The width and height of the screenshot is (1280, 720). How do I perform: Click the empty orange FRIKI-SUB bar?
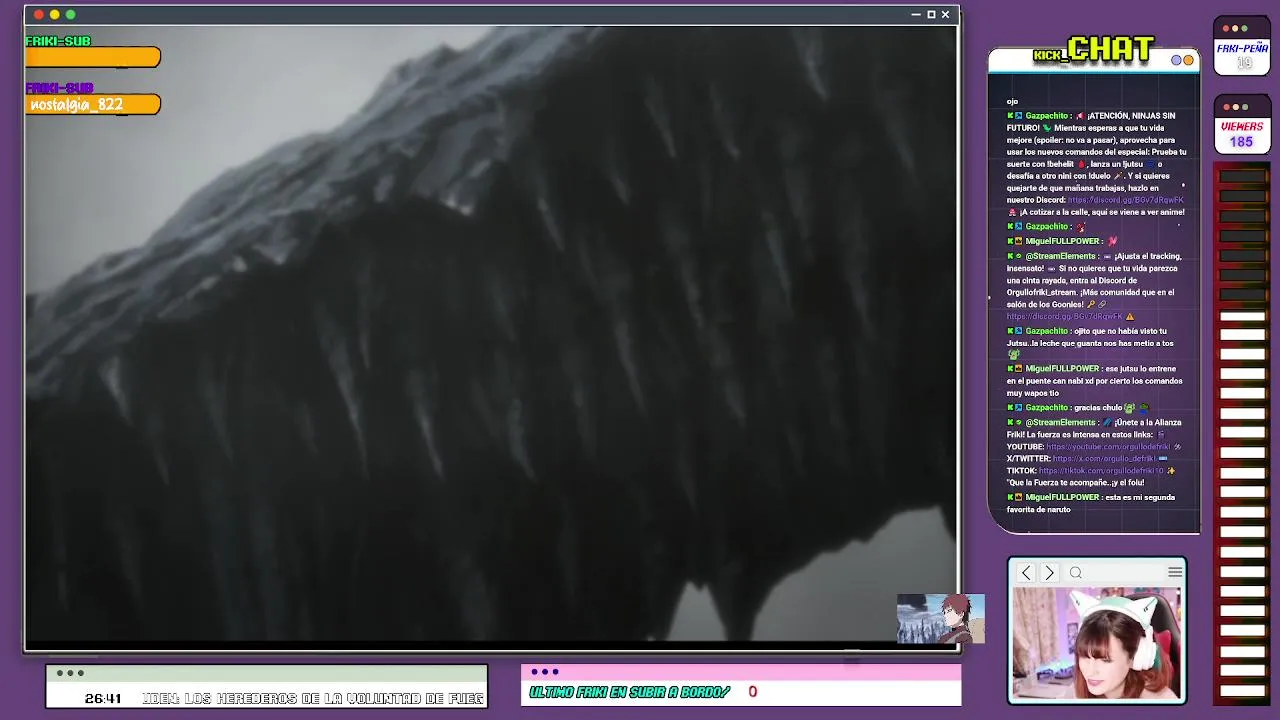pos(93,58)
